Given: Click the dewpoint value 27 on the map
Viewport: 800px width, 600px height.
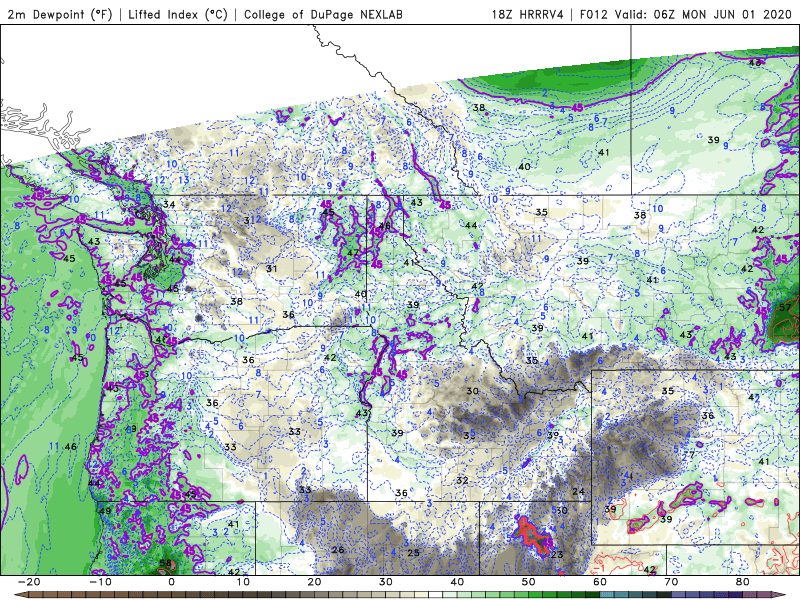Looking at the screenshot, I should [689, 454].
